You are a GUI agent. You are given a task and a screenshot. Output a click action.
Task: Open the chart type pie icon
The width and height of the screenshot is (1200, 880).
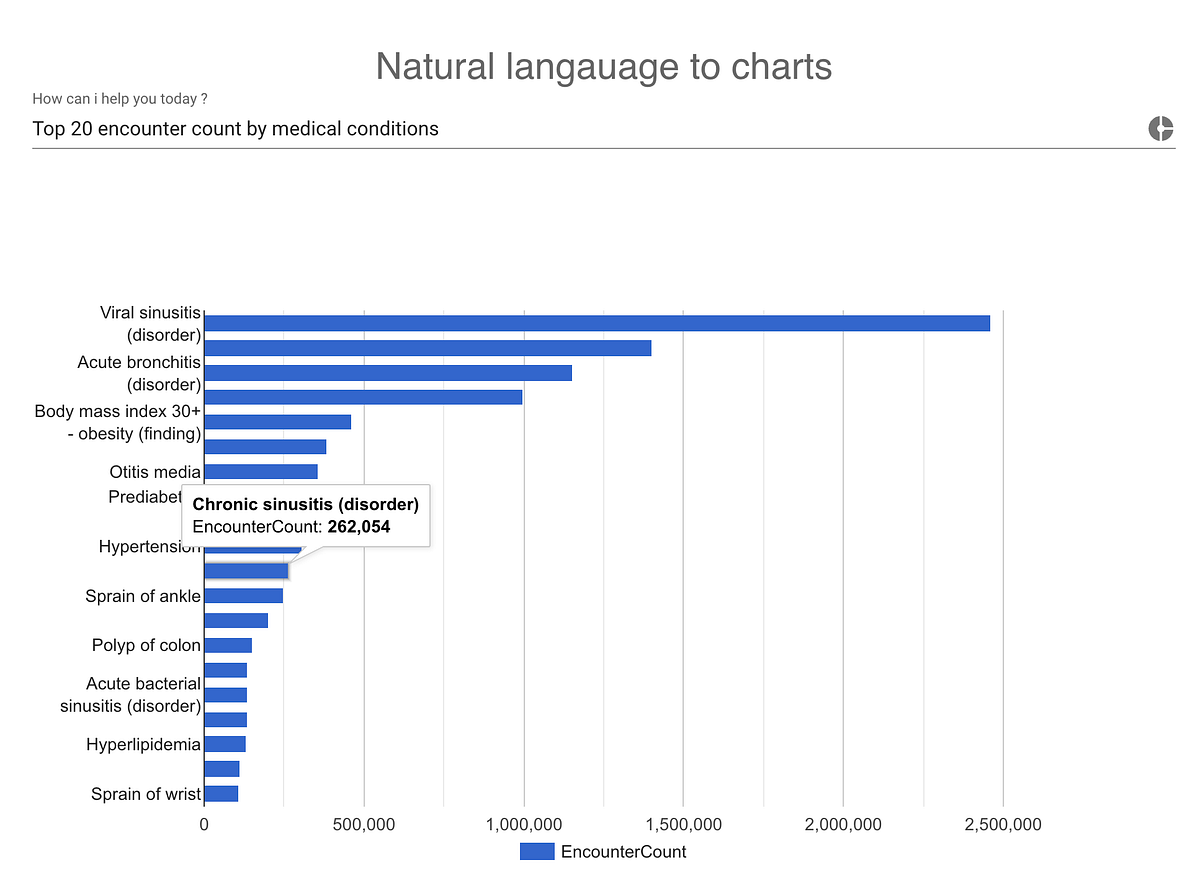click(1160, 128)
